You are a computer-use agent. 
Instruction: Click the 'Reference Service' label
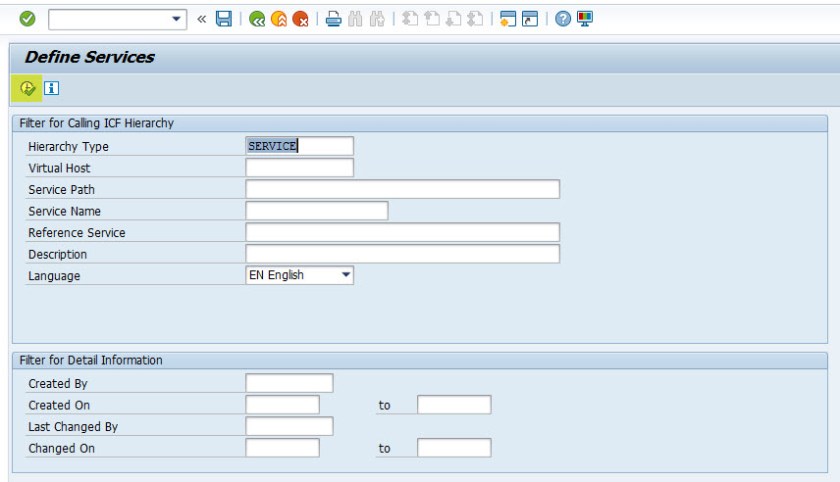pos(77,232)
